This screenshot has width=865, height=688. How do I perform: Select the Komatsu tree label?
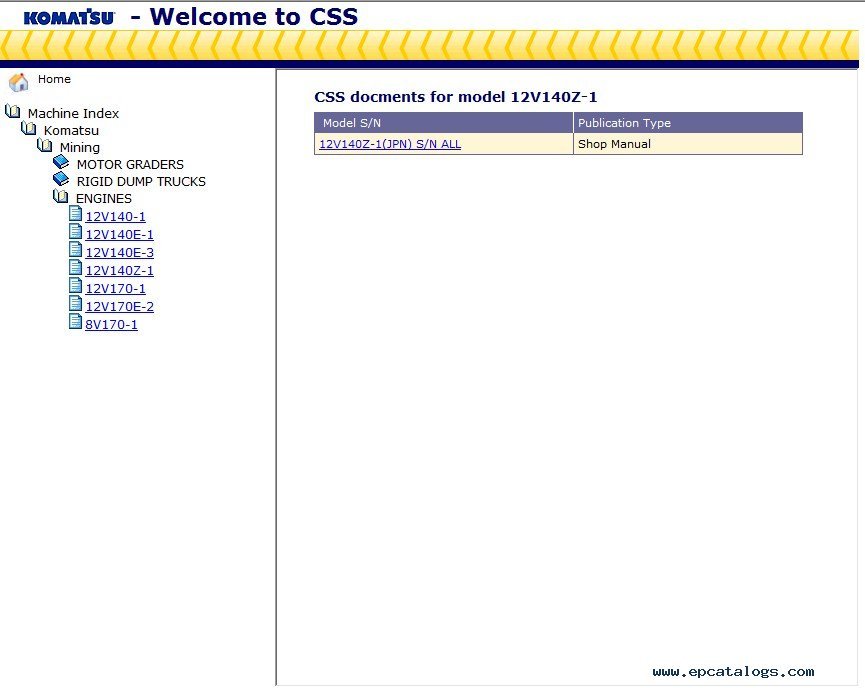click(71, 130)
